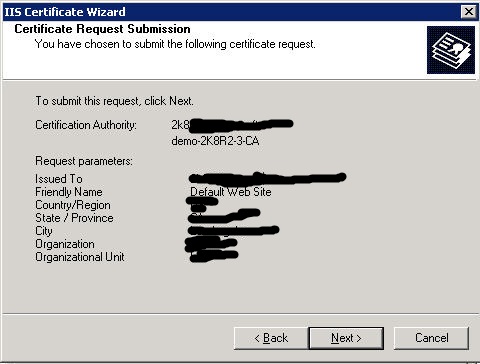The height and width of the screenshot is (364, 480).
Task: Click the Friendly Name label
Action: [x=69, y=192]
